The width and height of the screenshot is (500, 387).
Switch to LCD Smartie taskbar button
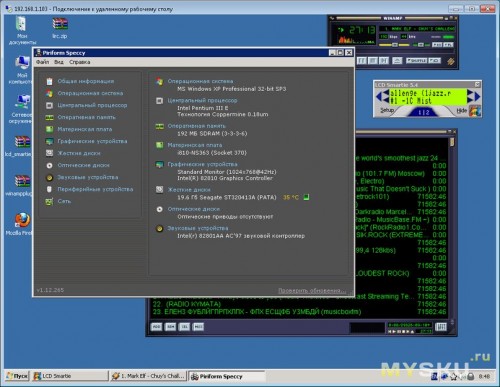click(70, 376)
